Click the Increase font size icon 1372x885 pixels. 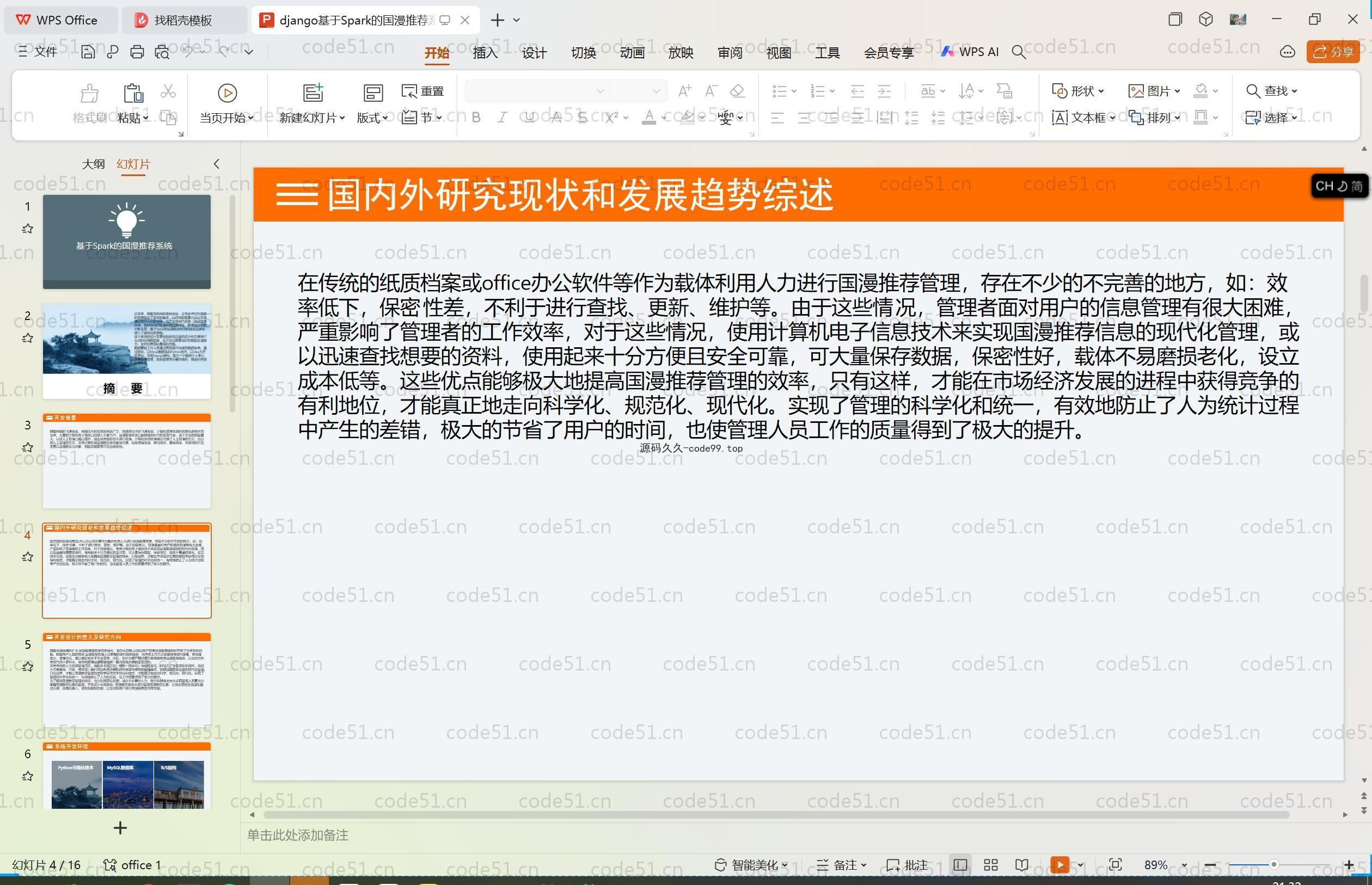pyautogui.click(x=684, y=91)
